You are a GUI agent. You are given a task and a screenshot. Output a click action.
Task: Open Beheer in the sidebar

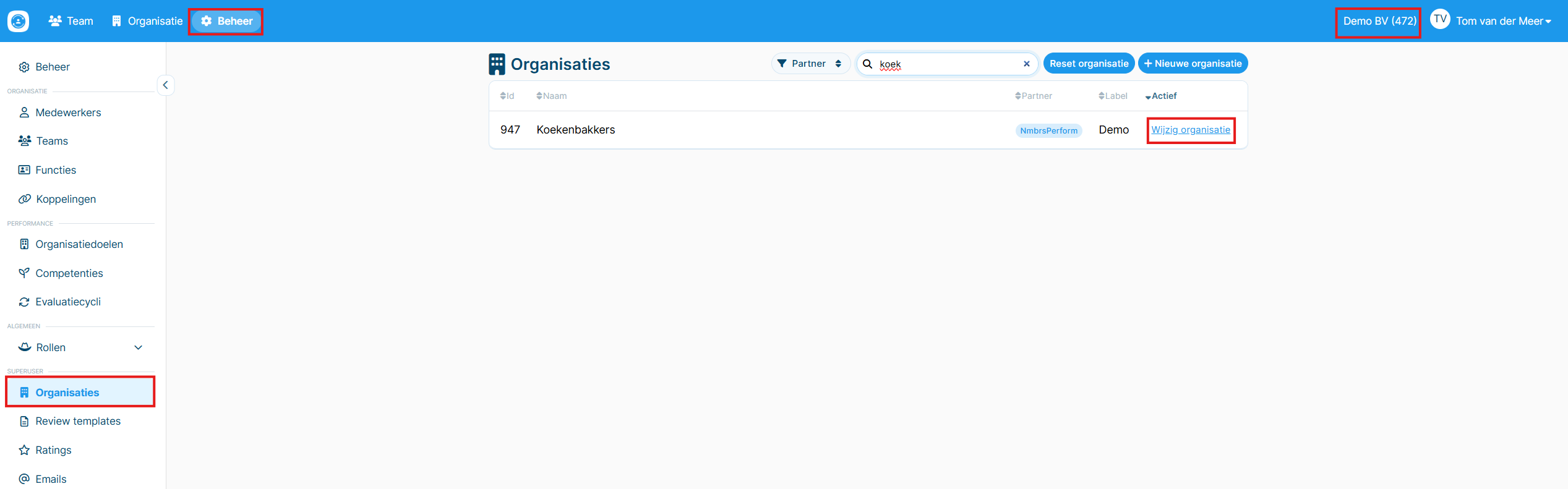click(x=53, y=67)
